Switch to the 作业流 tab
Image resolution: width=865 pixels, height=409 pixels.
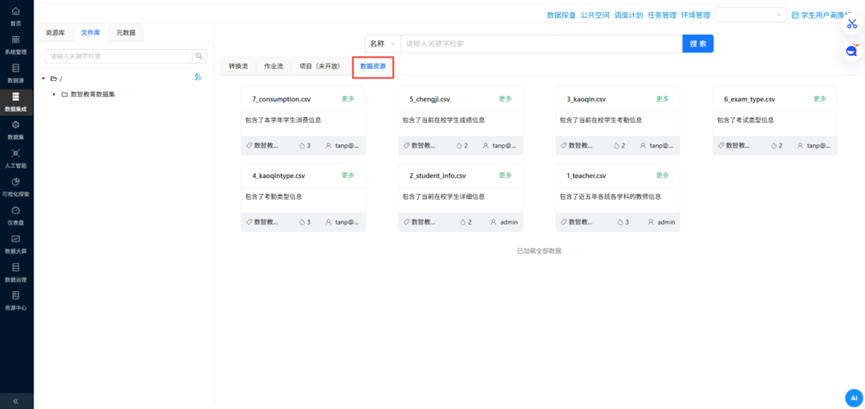(274, 66)
